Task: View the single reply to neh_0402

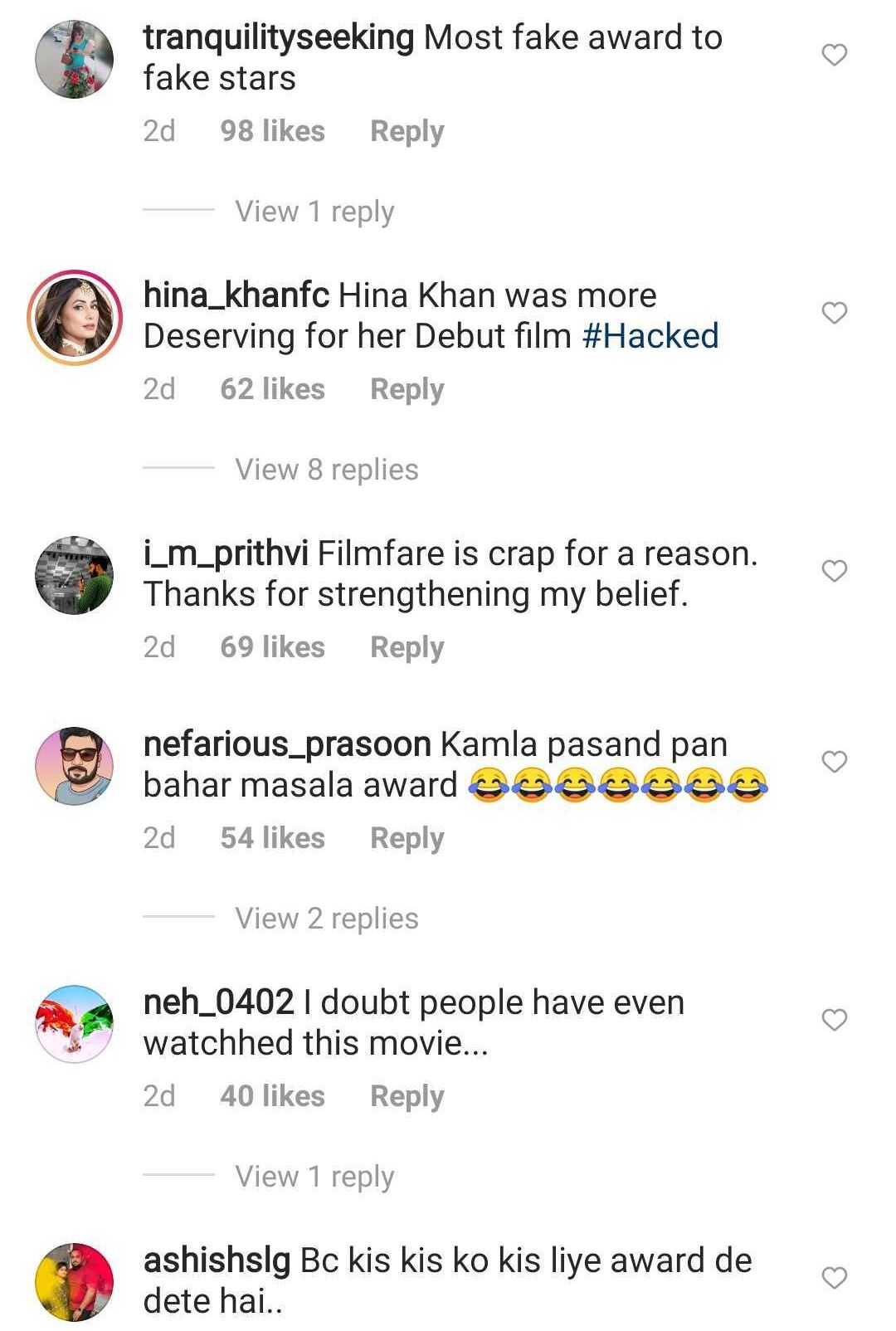Action: (313, 1176)
